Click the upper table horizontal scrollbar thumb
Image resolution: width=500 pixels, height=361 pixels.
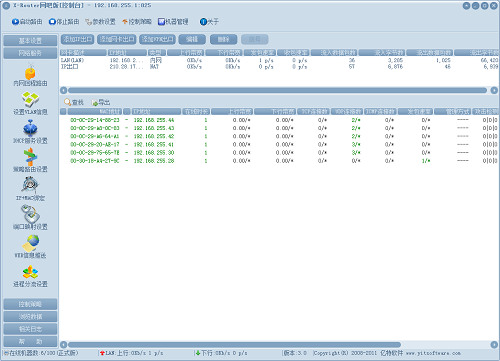tap(277, 90)
